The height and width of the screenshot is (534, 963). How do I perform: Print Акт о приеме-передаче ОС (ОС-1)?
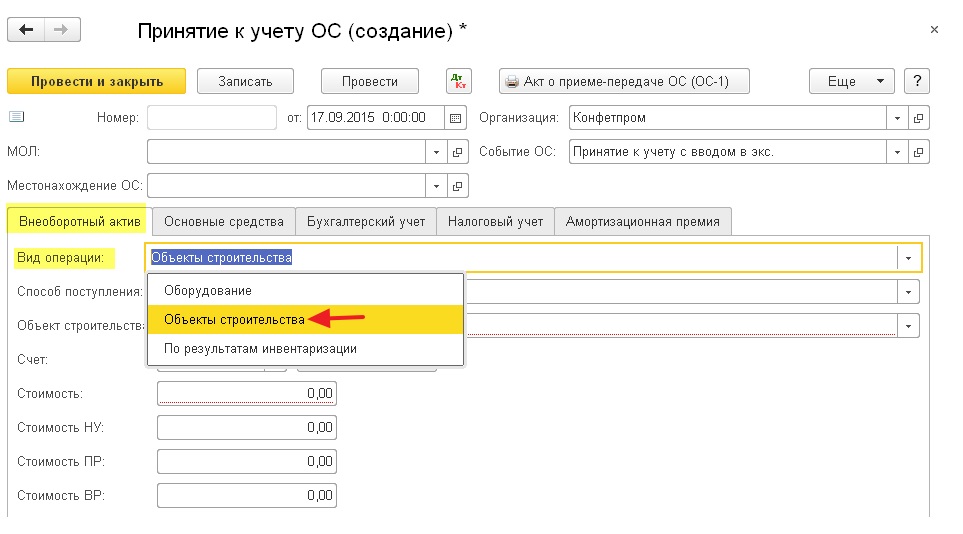point(625,81)
